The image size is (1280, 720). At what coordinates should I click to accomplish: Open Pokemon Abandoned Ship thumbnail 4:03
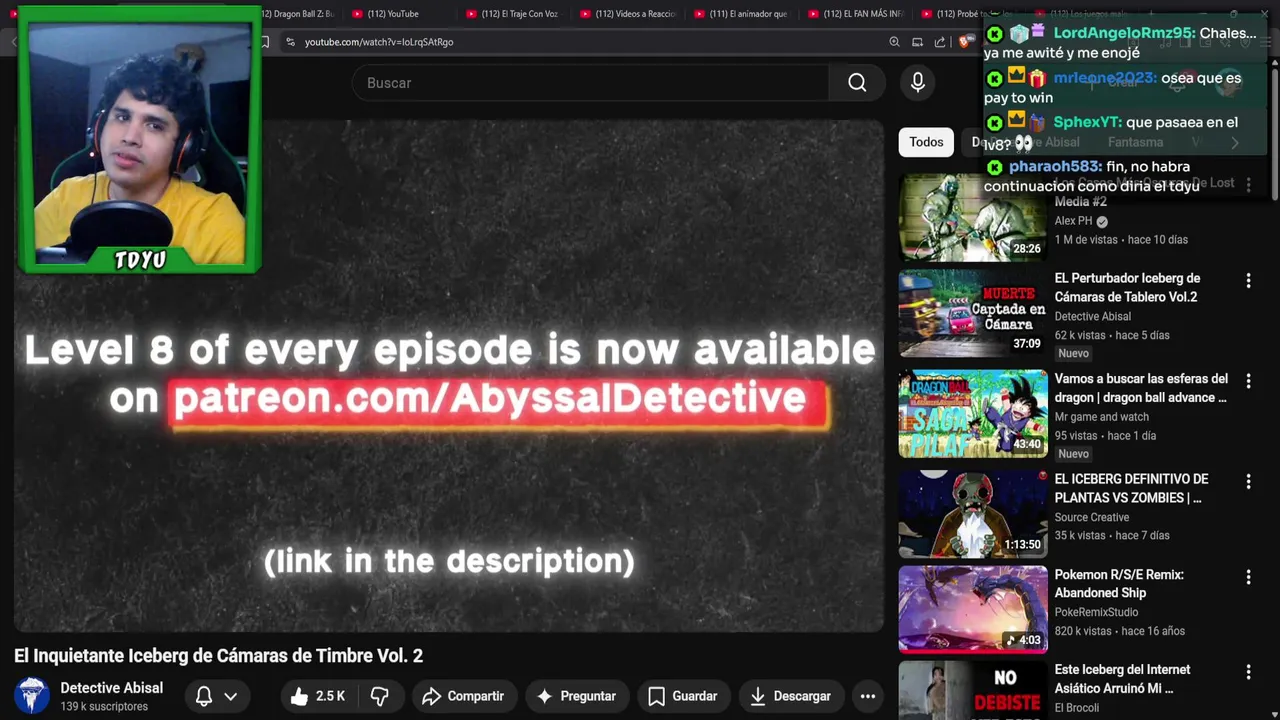(973, 609)
